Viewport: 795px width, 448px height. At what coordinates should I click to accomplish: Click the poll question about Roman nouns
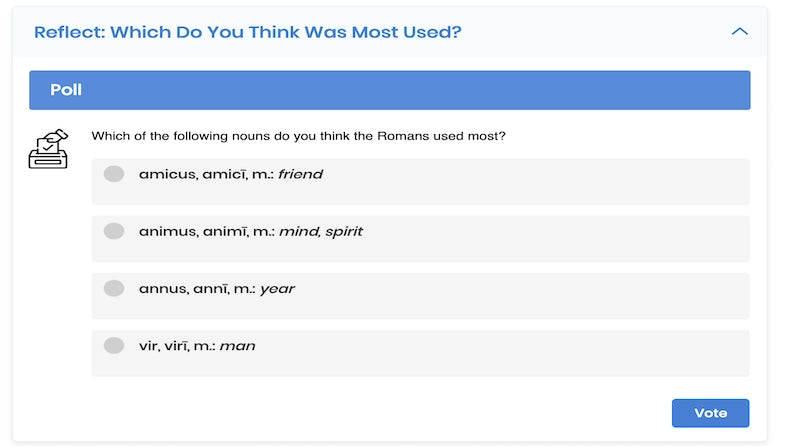(x=298, y=136)
